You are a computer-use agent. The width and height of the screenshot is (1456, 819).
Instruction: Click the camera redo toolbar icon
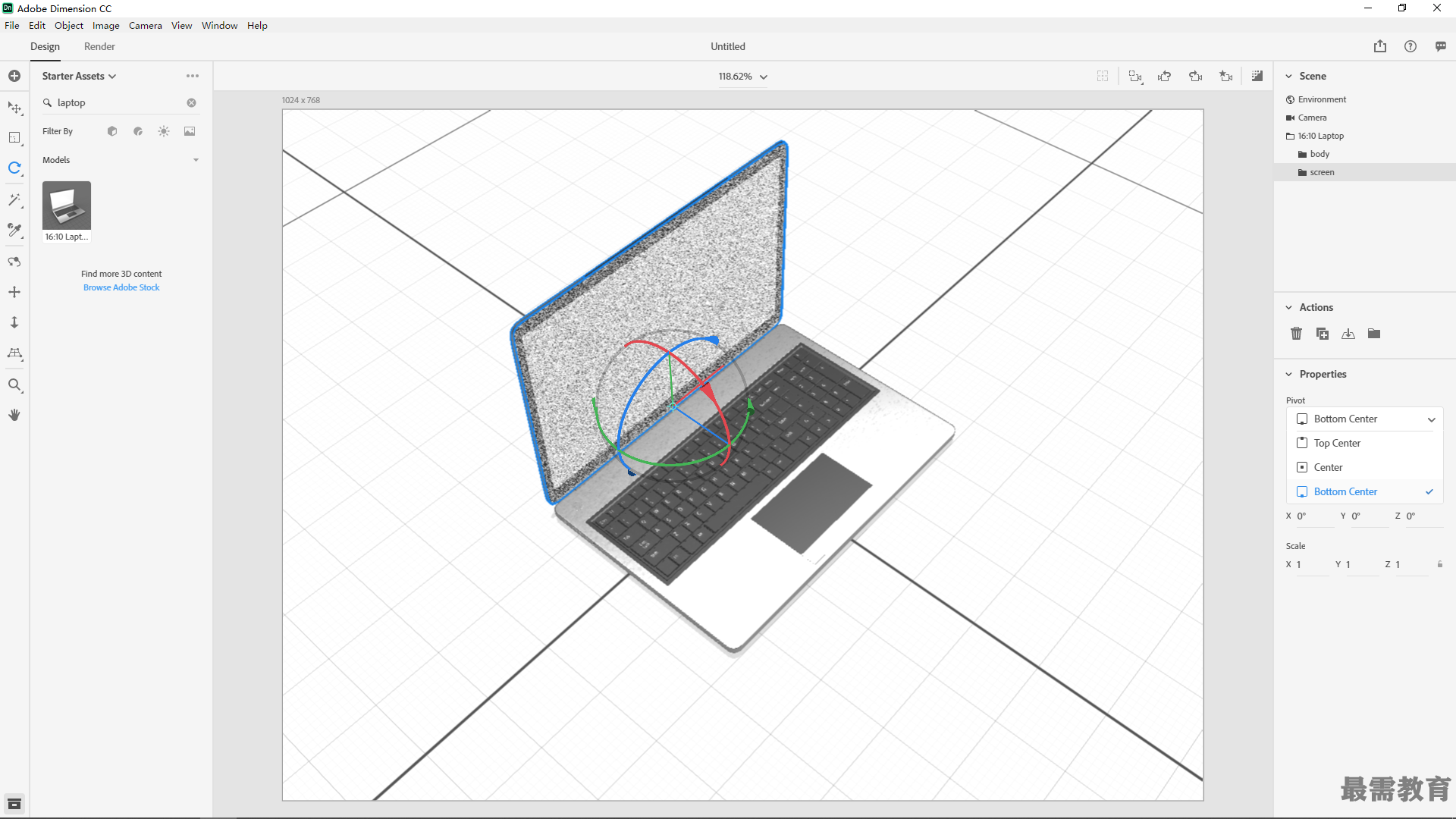click(1196, 76)
